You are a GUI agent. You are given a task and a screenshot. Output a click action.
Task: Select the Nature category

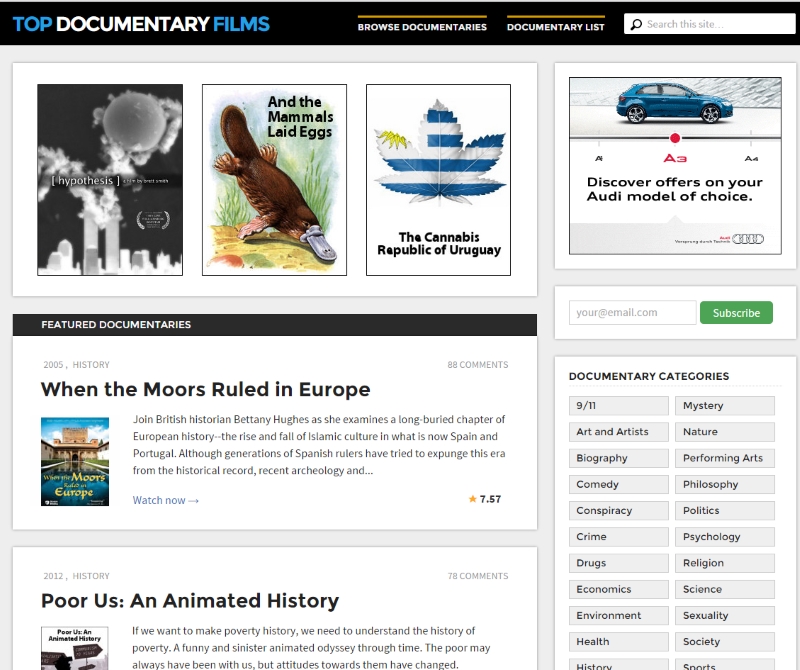coord(724,432)
